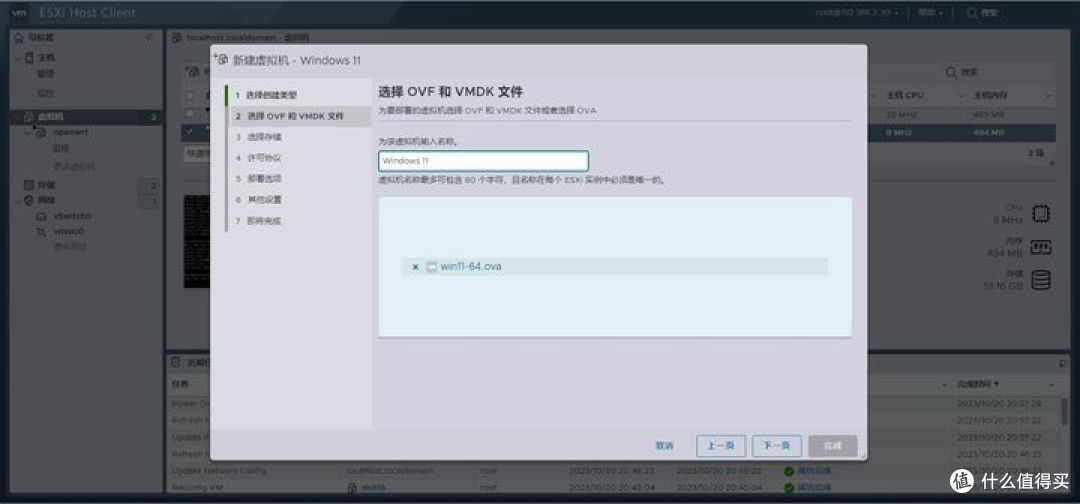Screen dimensions: 1080x504
Task: Collapse the openwrt tree node
Action: (x=28, y=132)
